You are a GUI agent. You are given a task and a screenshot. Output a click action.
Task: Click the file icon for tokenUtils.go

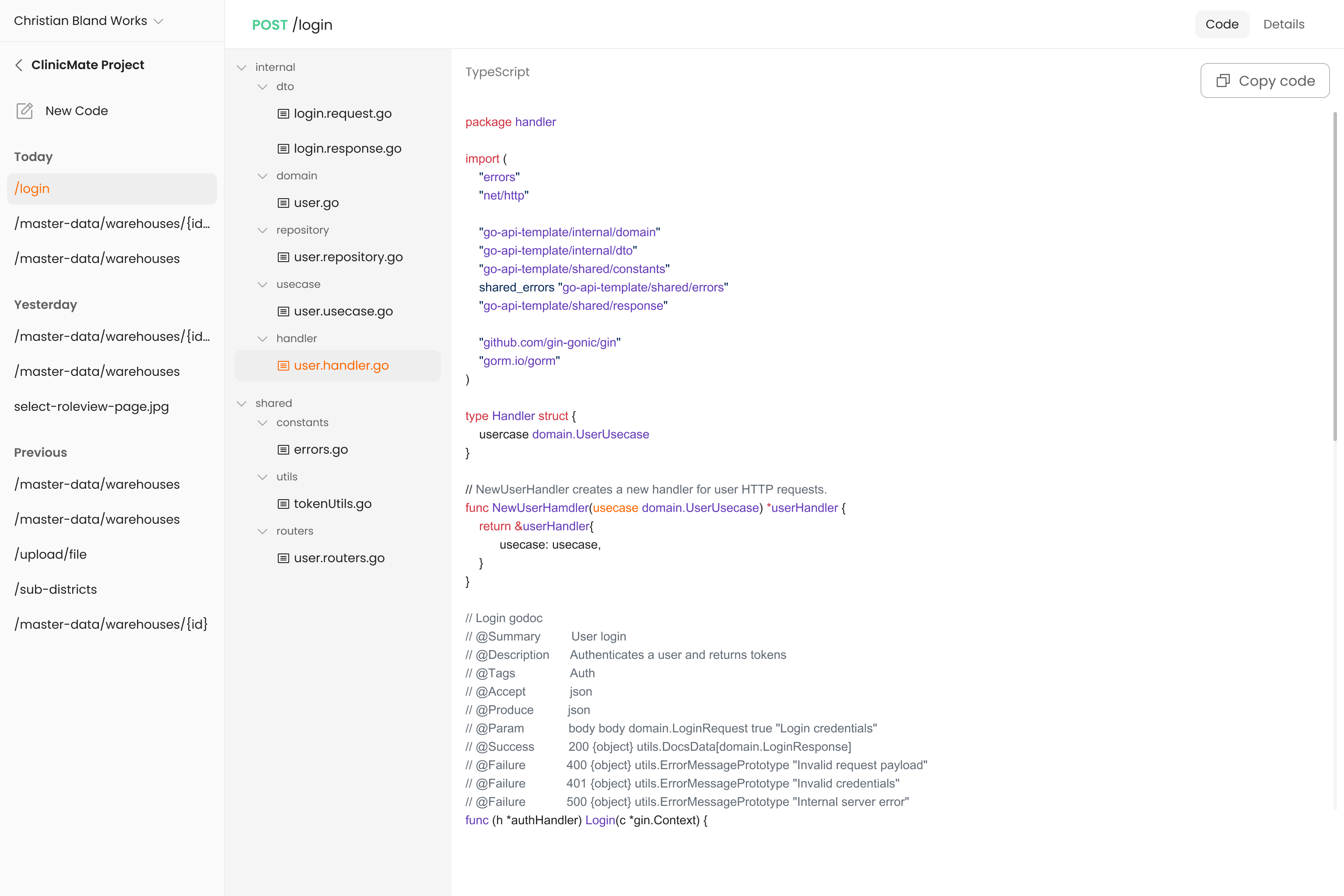pos(283,504)
